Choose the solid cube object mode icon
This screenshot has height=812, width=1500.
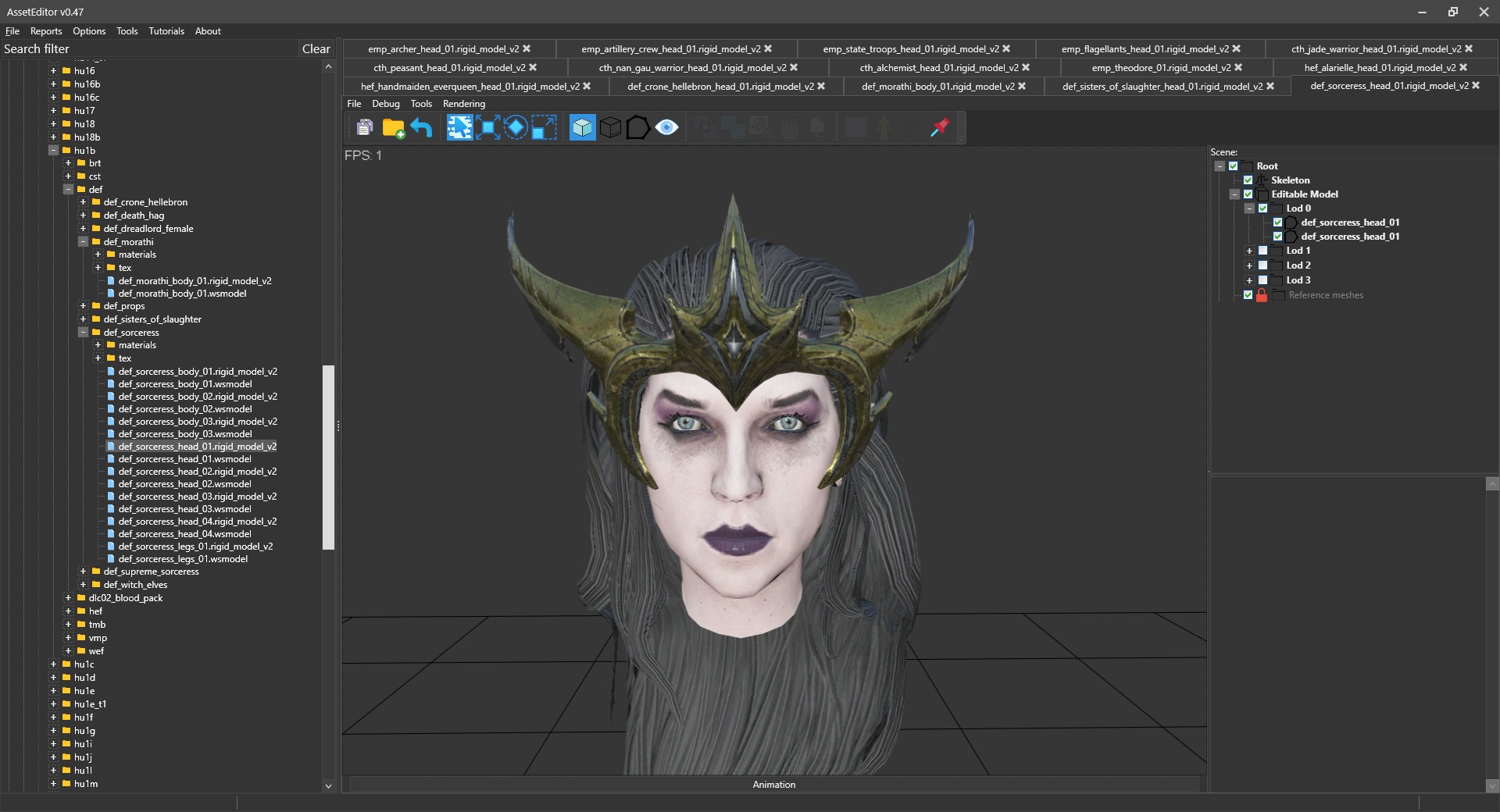click(x=582, y=127)
